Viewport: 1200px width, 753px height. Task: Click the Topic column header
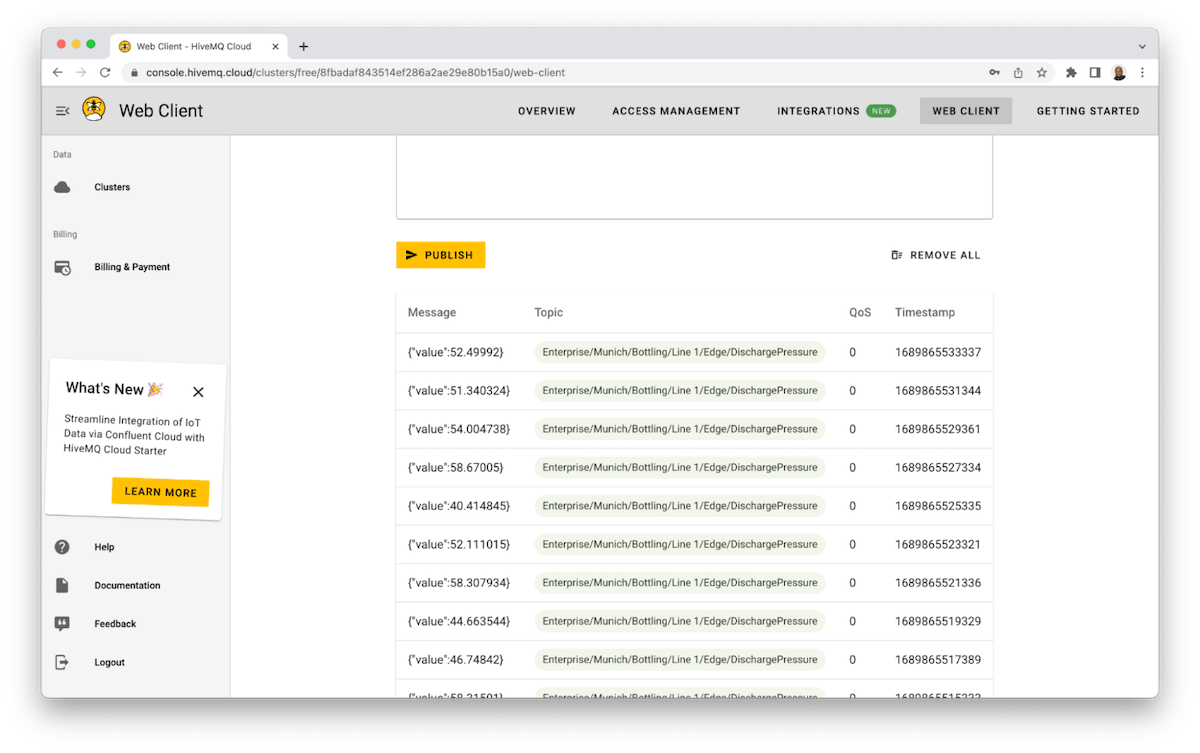click(x=549, y=312)
